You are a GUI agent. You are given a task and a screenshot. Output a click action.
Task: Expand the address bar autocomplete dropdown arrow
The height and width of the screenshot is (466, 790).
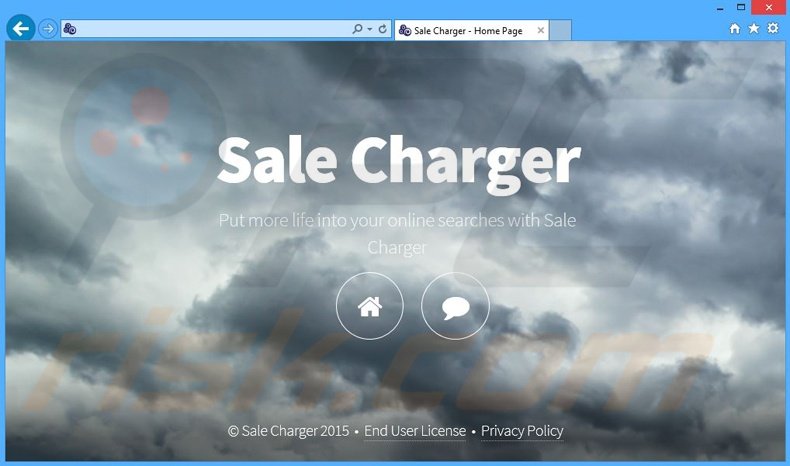point(369,29)
